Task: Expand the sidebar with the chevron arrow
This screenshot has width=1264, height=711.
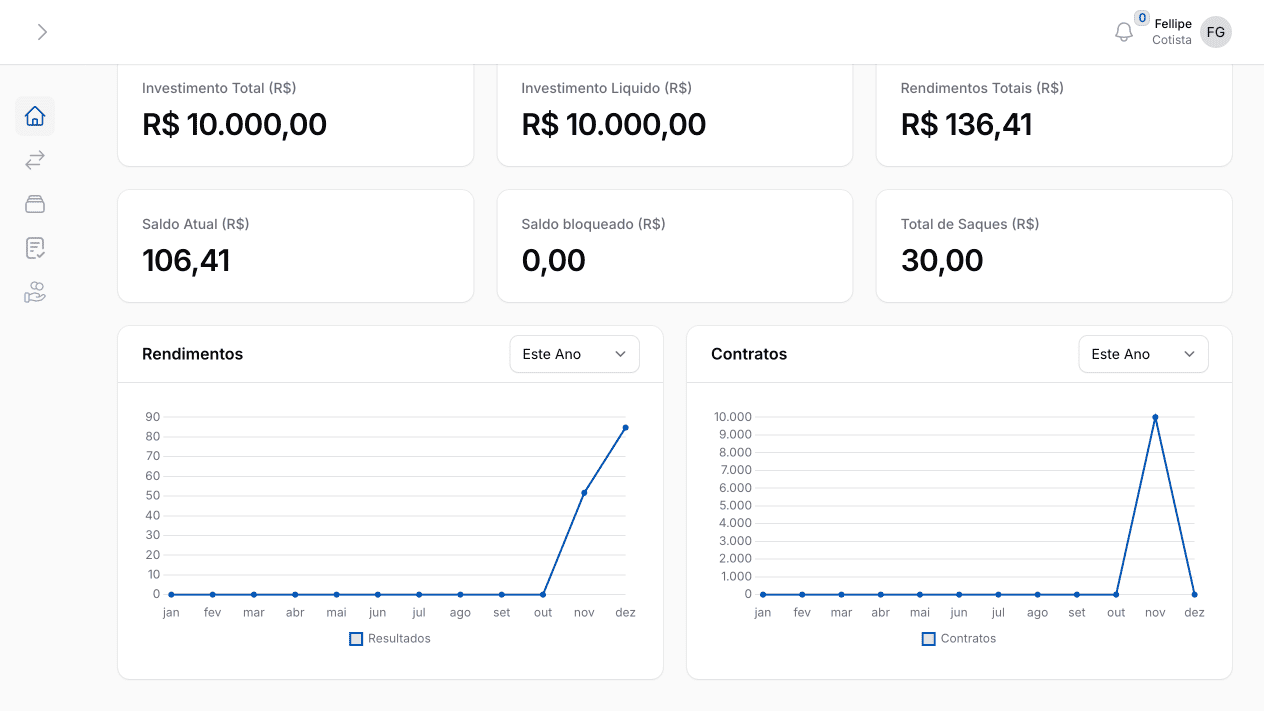Action: [x=42, y=32]
